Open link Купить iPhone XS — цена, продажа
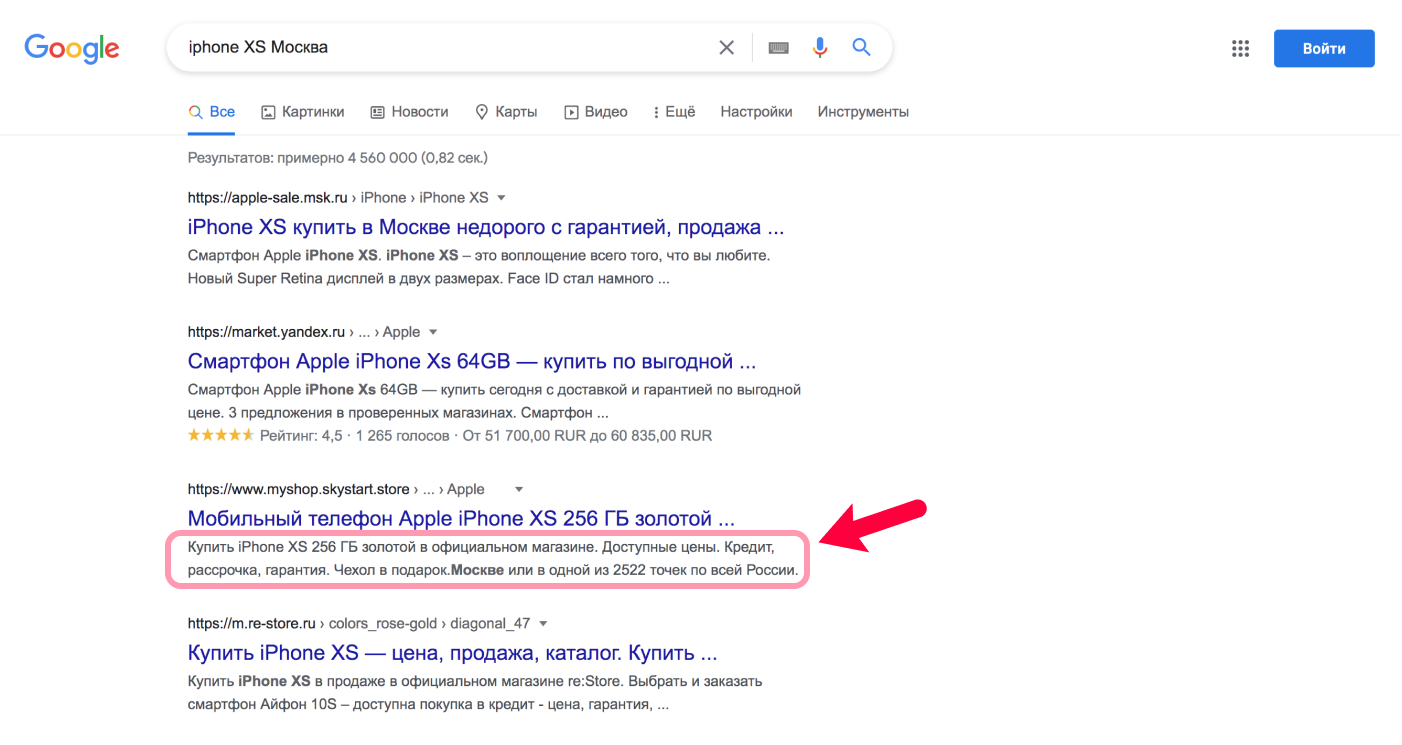This screenshot has width=1402, height=745. [453, 653]
